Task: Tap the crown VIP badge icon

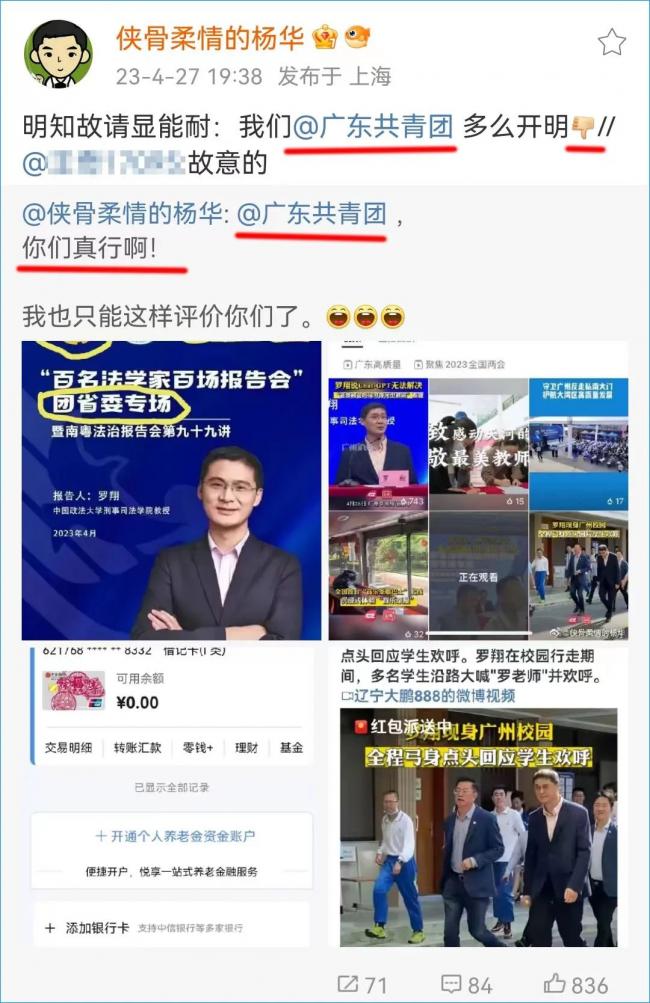Action: (x=325, y=37)
